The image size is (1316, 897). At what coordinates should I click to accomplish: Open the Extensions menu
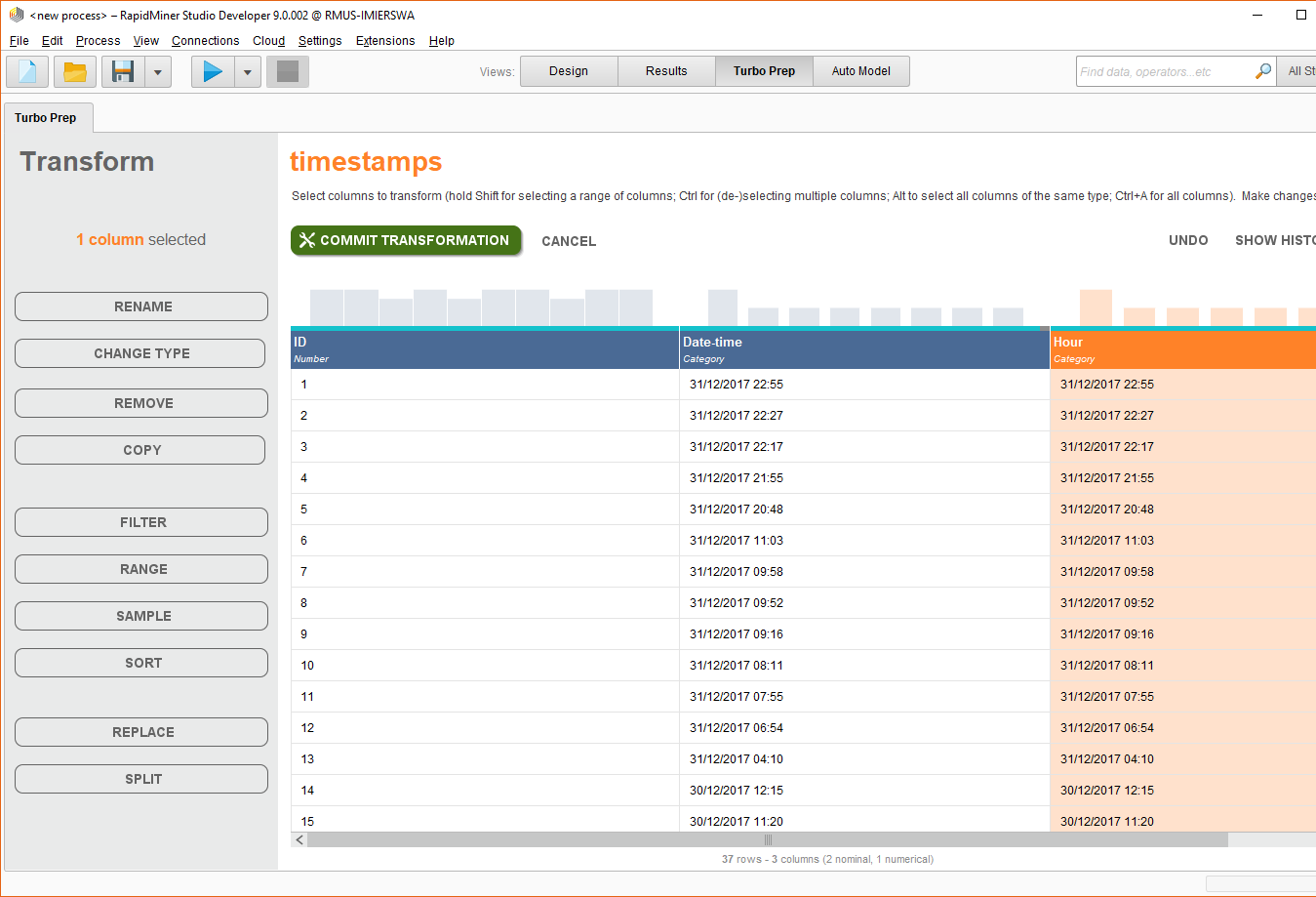tap(385, 41)
